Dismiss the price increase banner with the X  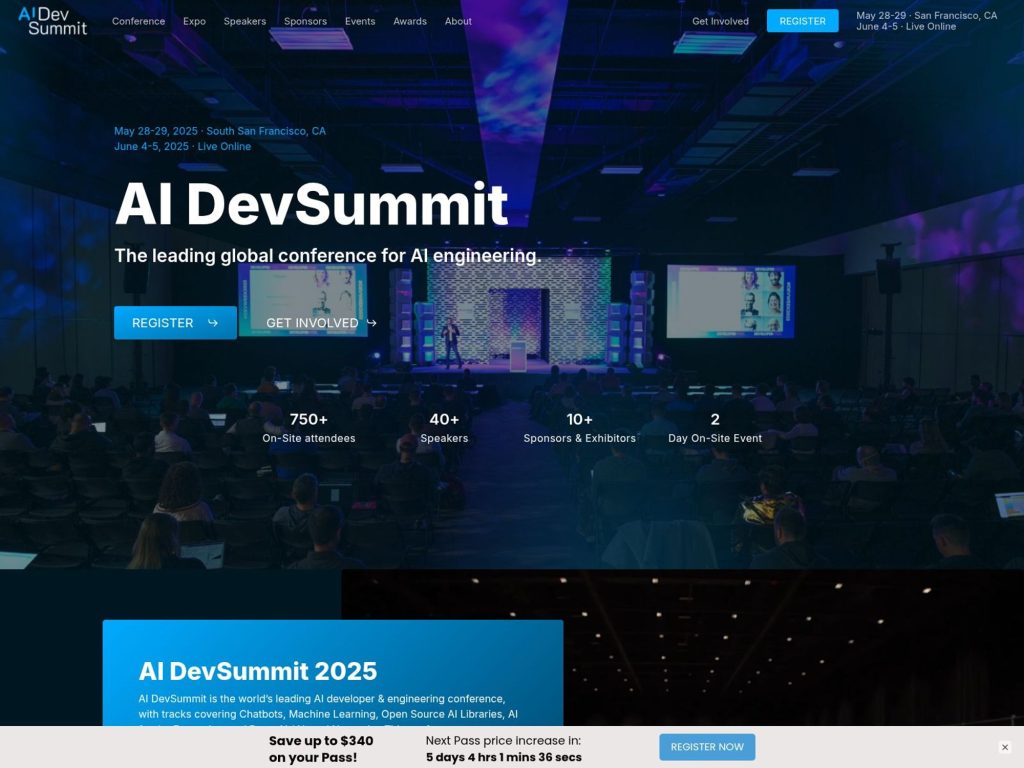pos(1005,747)
